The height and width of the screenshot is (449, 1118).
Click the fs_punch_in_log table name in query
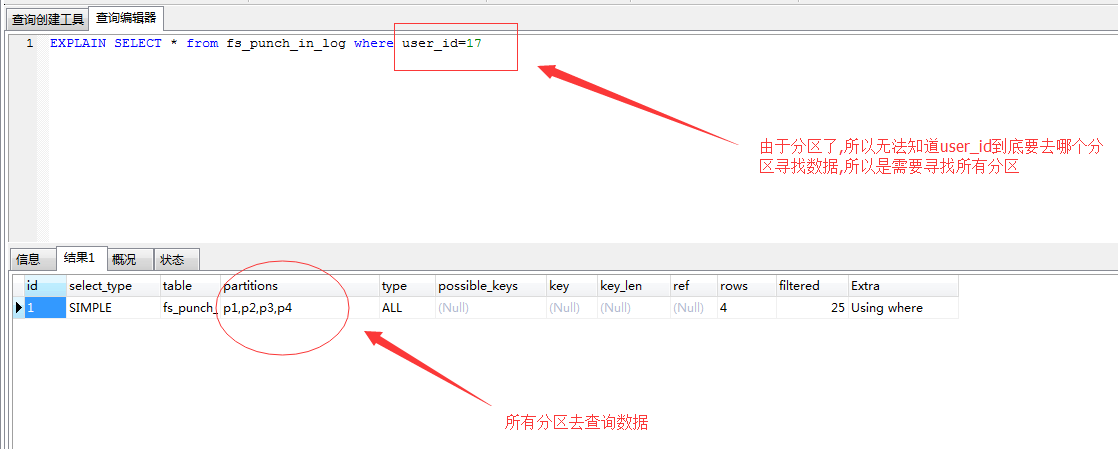pos(286,43)
